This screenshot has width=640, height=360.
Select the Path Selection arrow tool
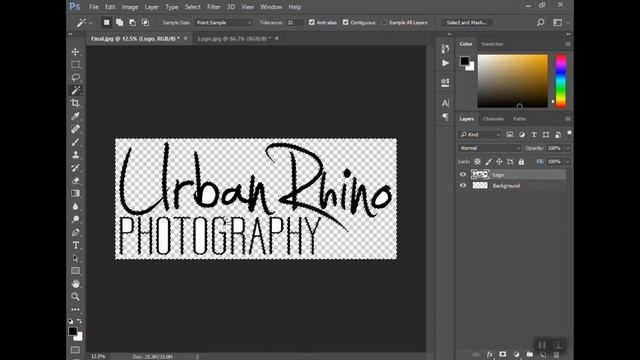point(76,258)
